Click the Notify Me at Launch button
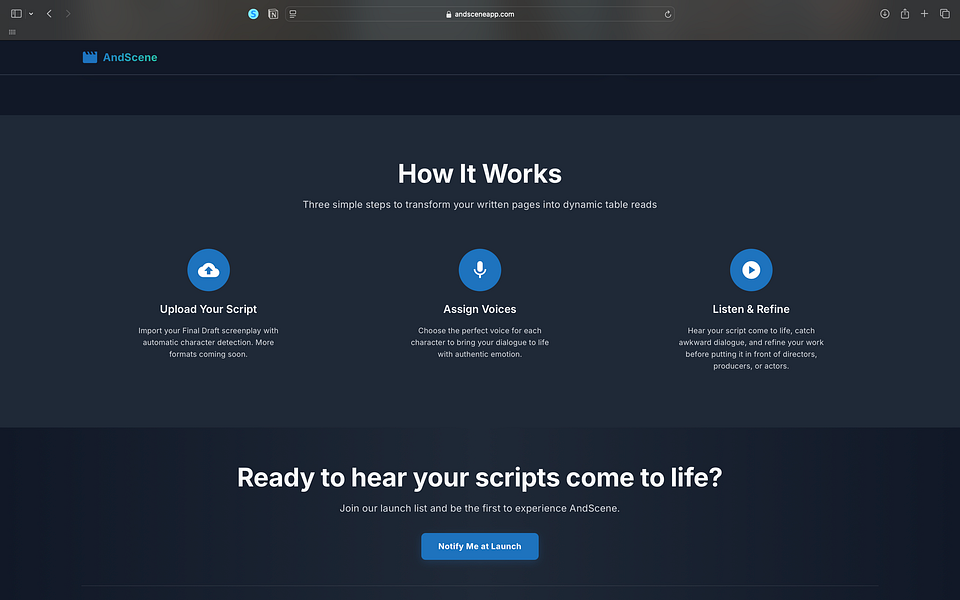This screenshot has width=960, height=600. (479, 546)
